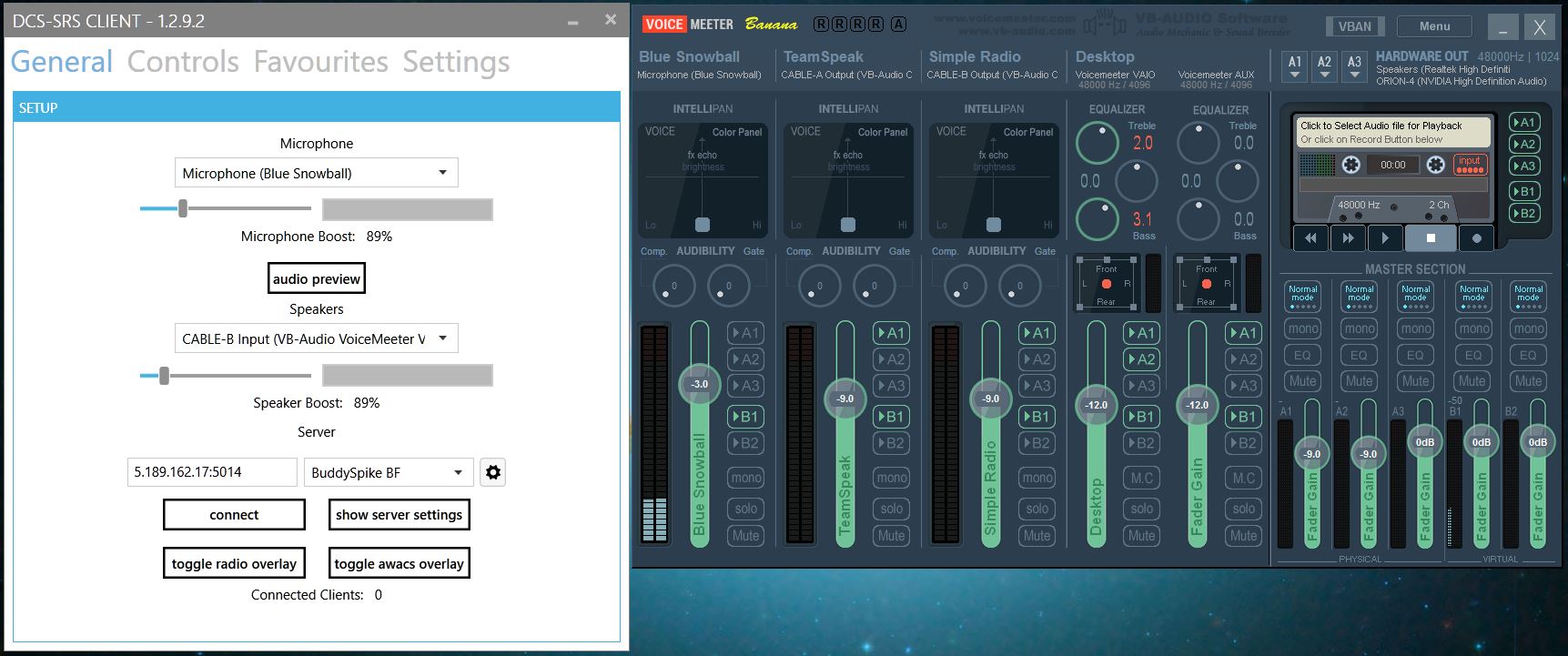The width and height of the screenshot is (1568, 656).
Task: Click B2 master fader gain knob
Action: (x=1537, y=442)
